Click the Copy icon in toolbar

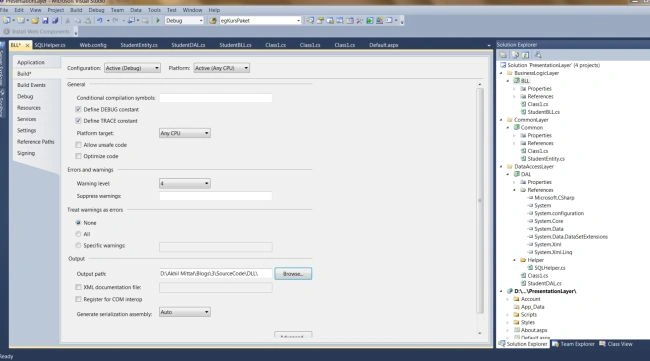point(78,20)
